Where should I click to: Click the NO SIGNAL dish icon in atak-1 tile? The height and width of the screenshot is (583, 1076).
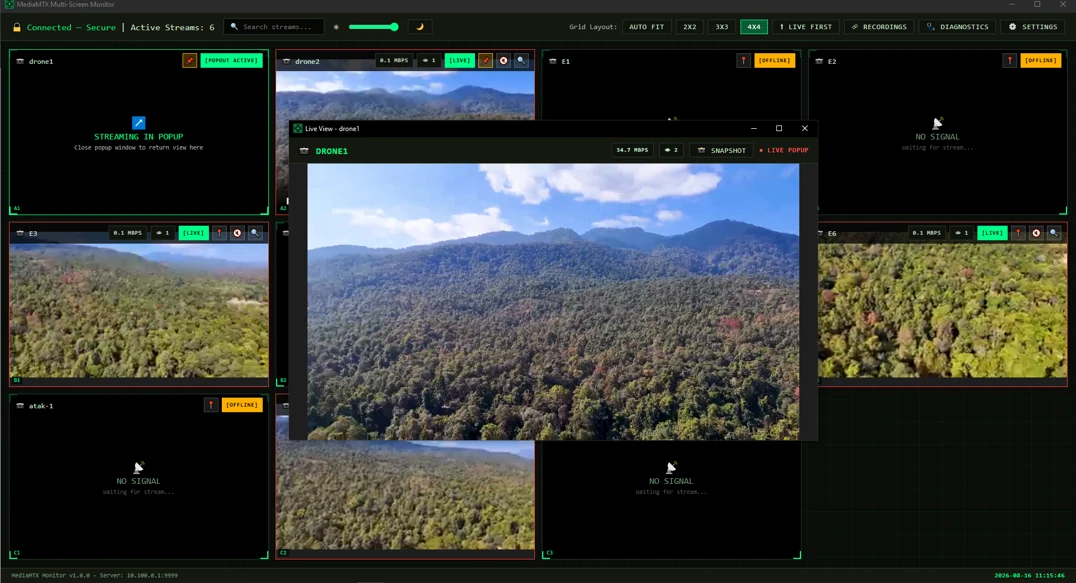[139, 467]
